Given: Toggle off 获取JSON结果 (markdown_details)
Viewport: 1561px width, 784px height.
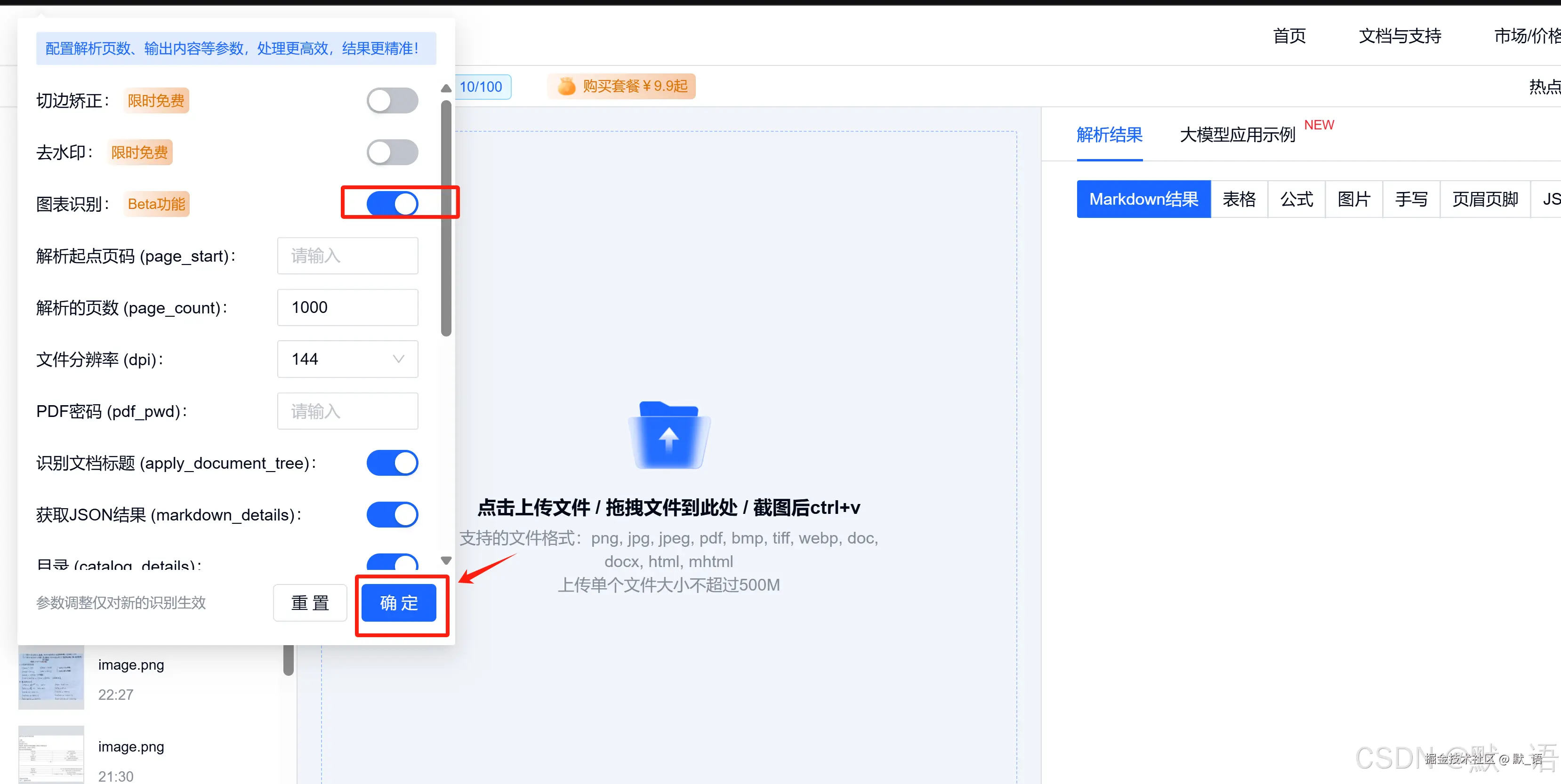Looking at the screenshot, I should tap(392, 514).
